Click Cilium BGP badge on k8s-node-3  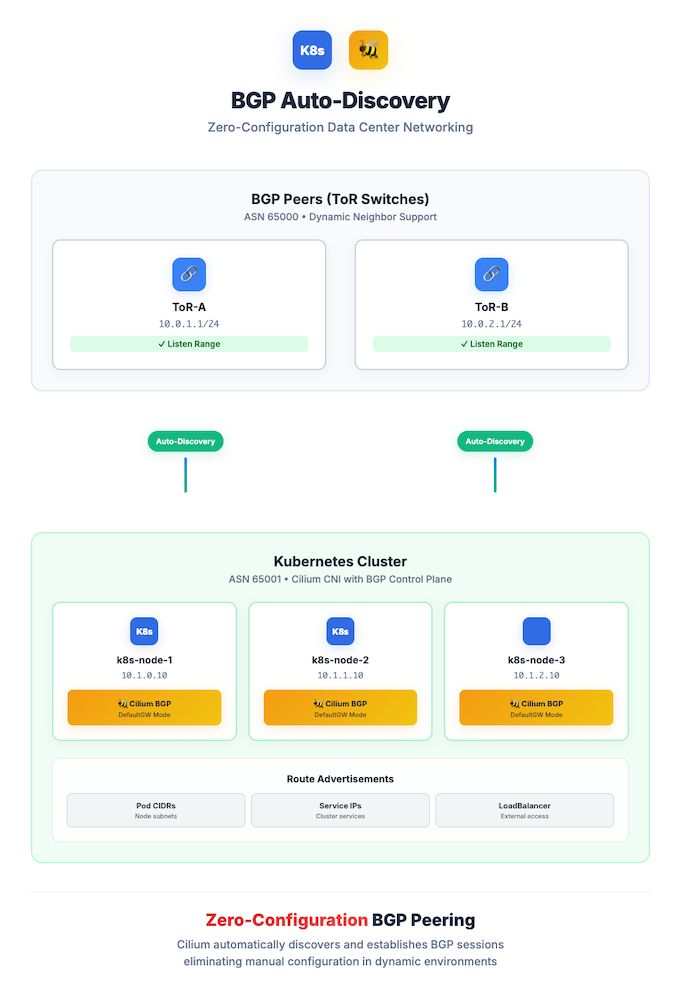[537, 708]
